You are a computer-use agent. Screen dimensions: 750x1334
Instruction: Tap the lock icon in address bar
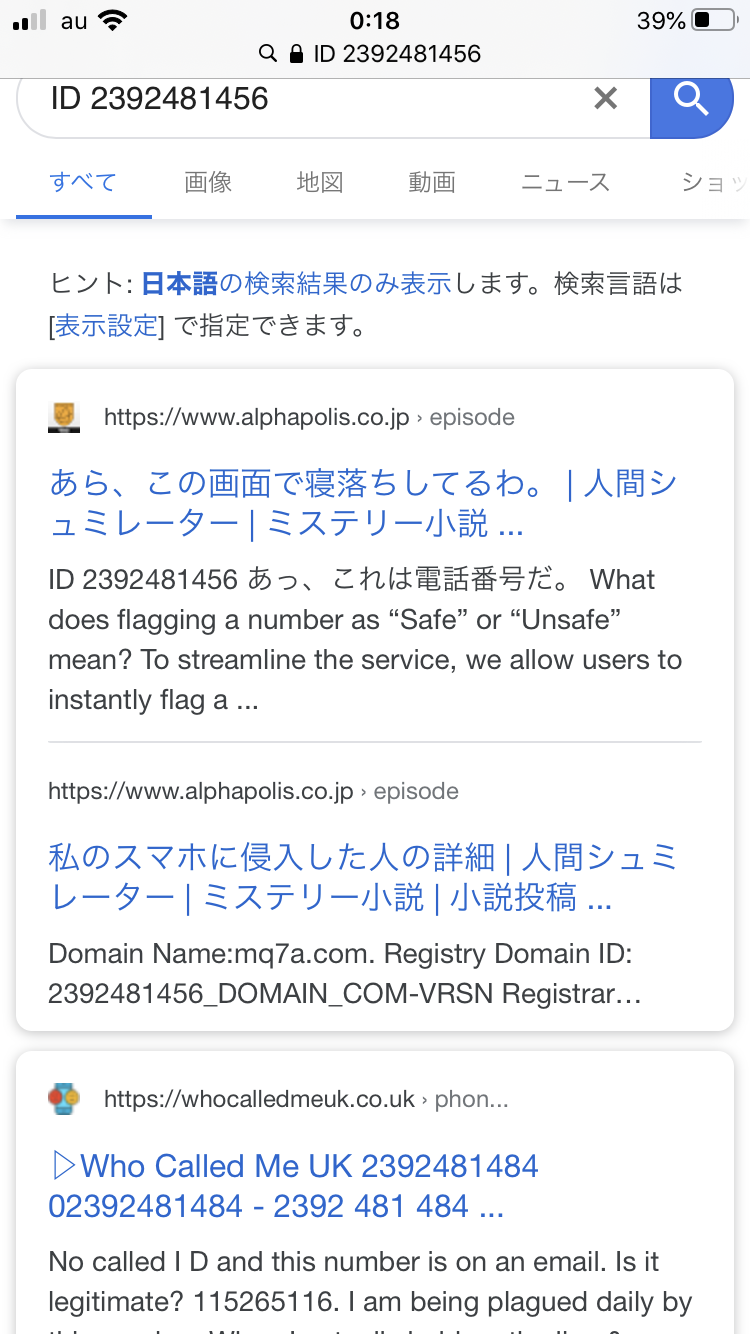click(x=296, y=54)
